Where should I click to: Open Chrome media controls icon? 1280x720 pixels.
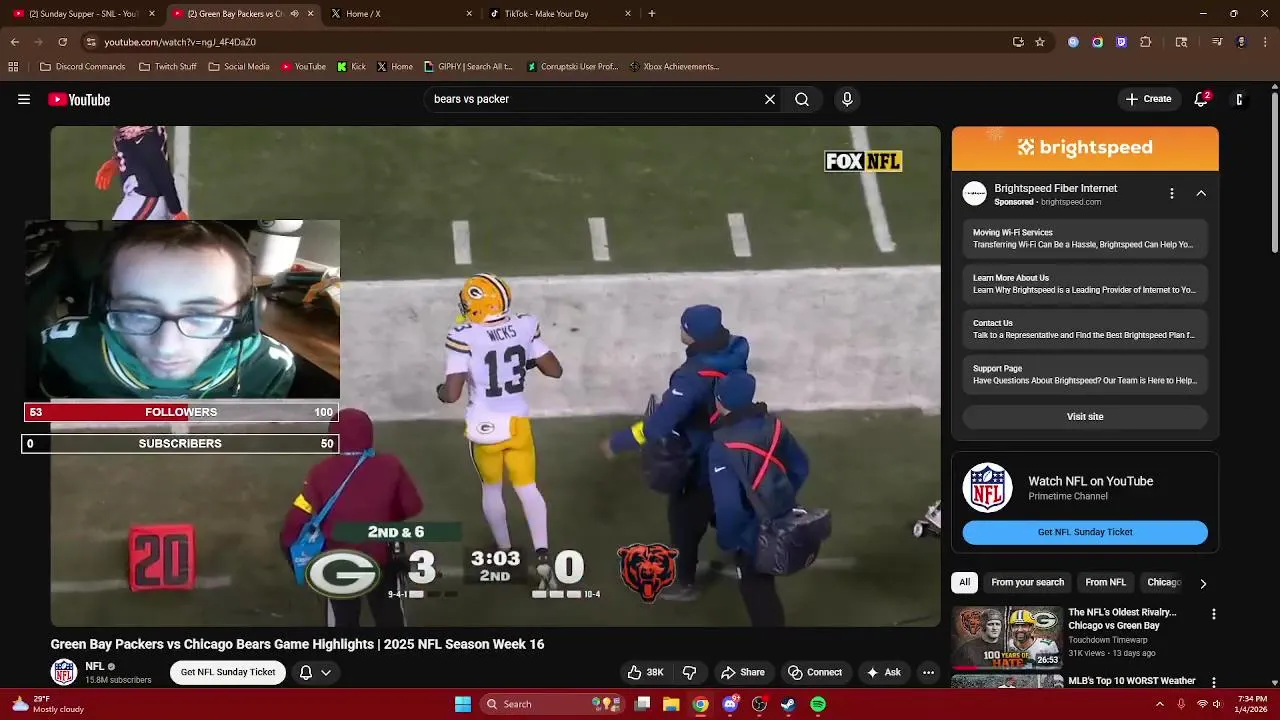click(1217, 42)
